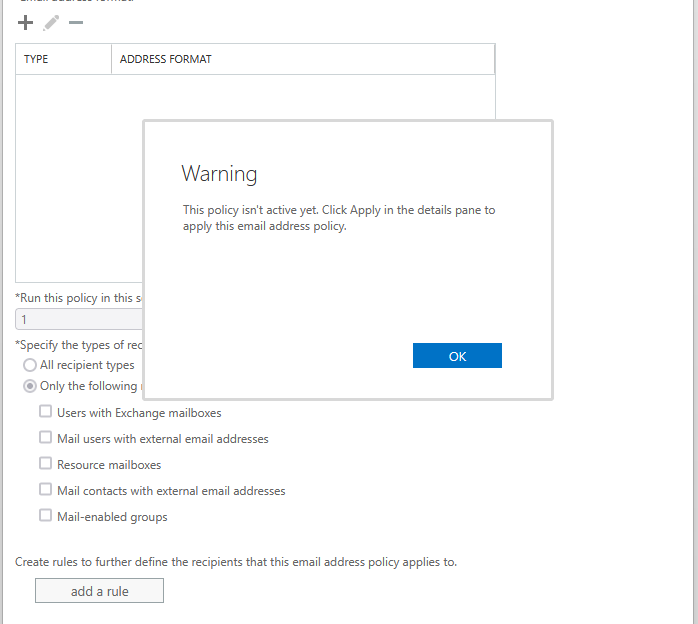The width and height of the screenshot is (698, 624).
Task: Select the 'All recipient types' radio button
Action: pyautogui.click(x=30, y=365)
